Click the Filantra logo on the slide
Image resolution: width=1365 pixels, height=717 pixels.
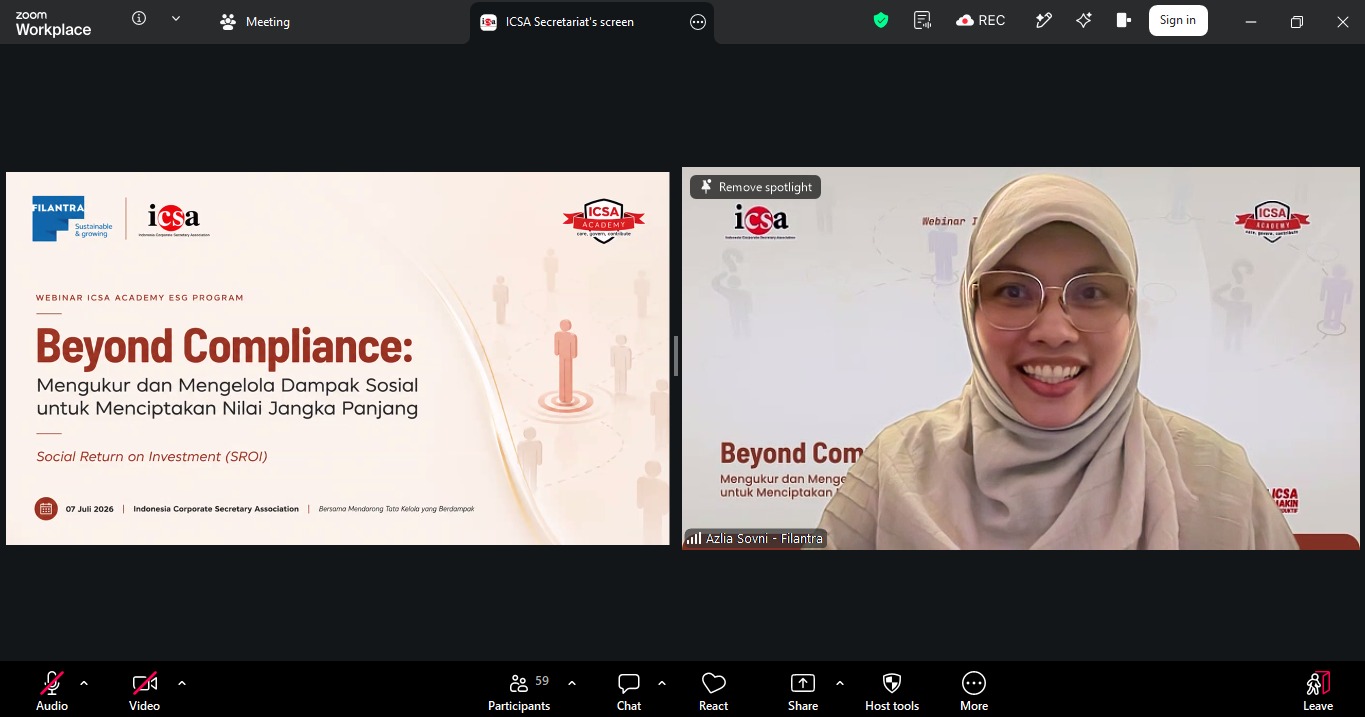pyautogui.click(x=72, y=218)
